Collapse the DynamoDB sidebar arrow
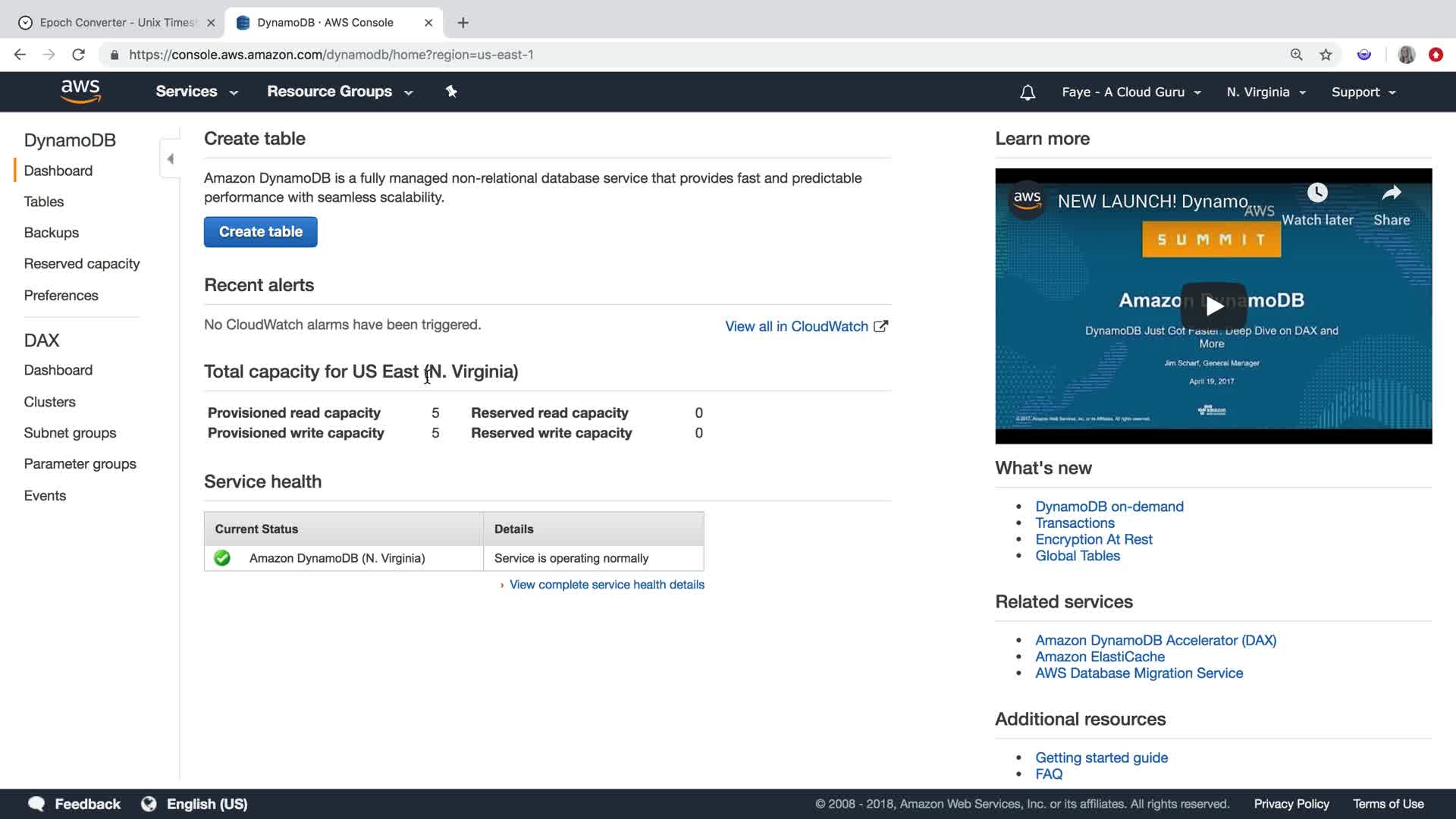The image size is (1456, 819). (x=170, y=158)
